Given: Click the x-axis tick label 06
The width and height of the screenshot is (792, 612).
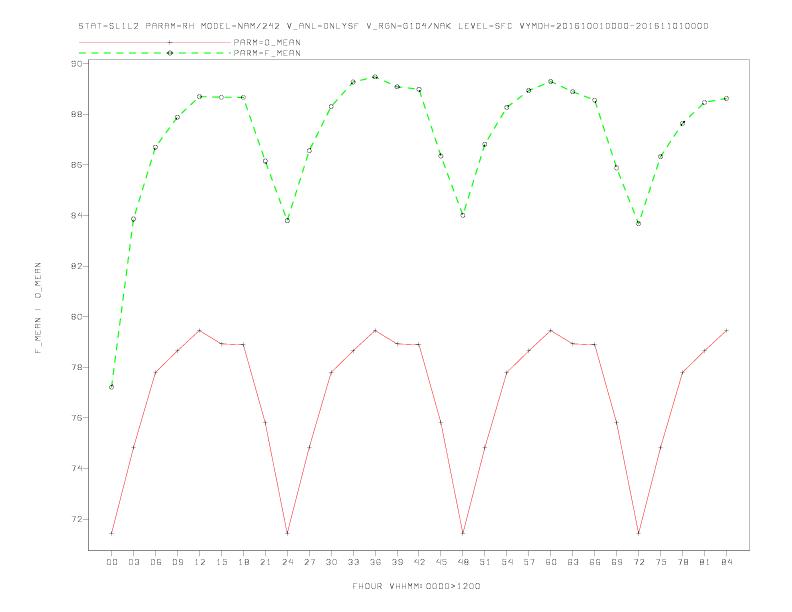Looking at the screenshot, I should coord(156,562).
